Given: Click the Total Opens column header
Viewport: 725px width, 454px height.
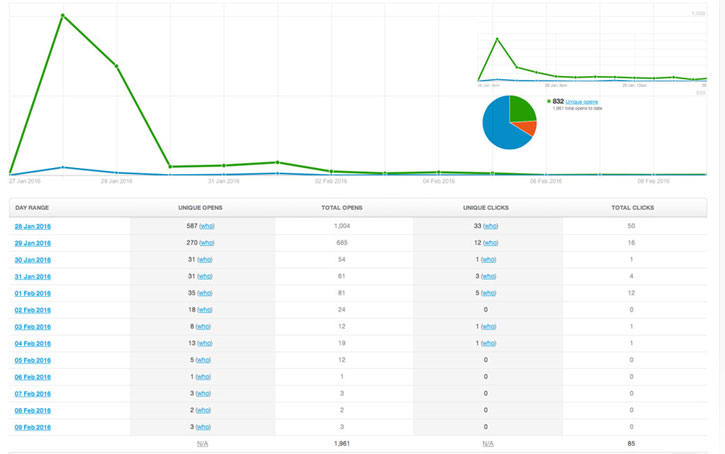Looking at the screenshot, I should (342, 208).
